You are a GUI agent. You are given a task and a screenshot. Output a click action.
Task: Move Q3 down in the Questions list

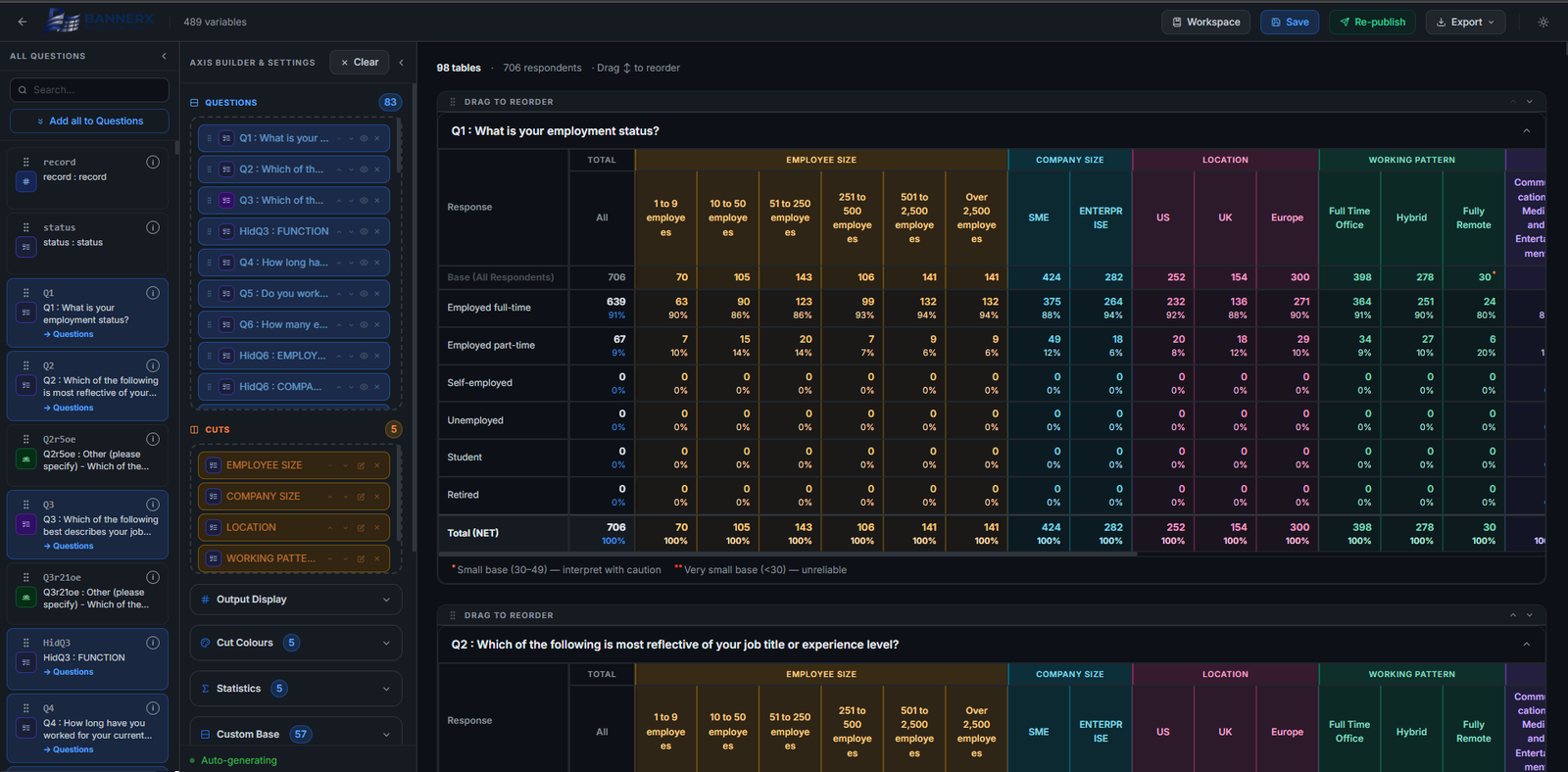350,200
